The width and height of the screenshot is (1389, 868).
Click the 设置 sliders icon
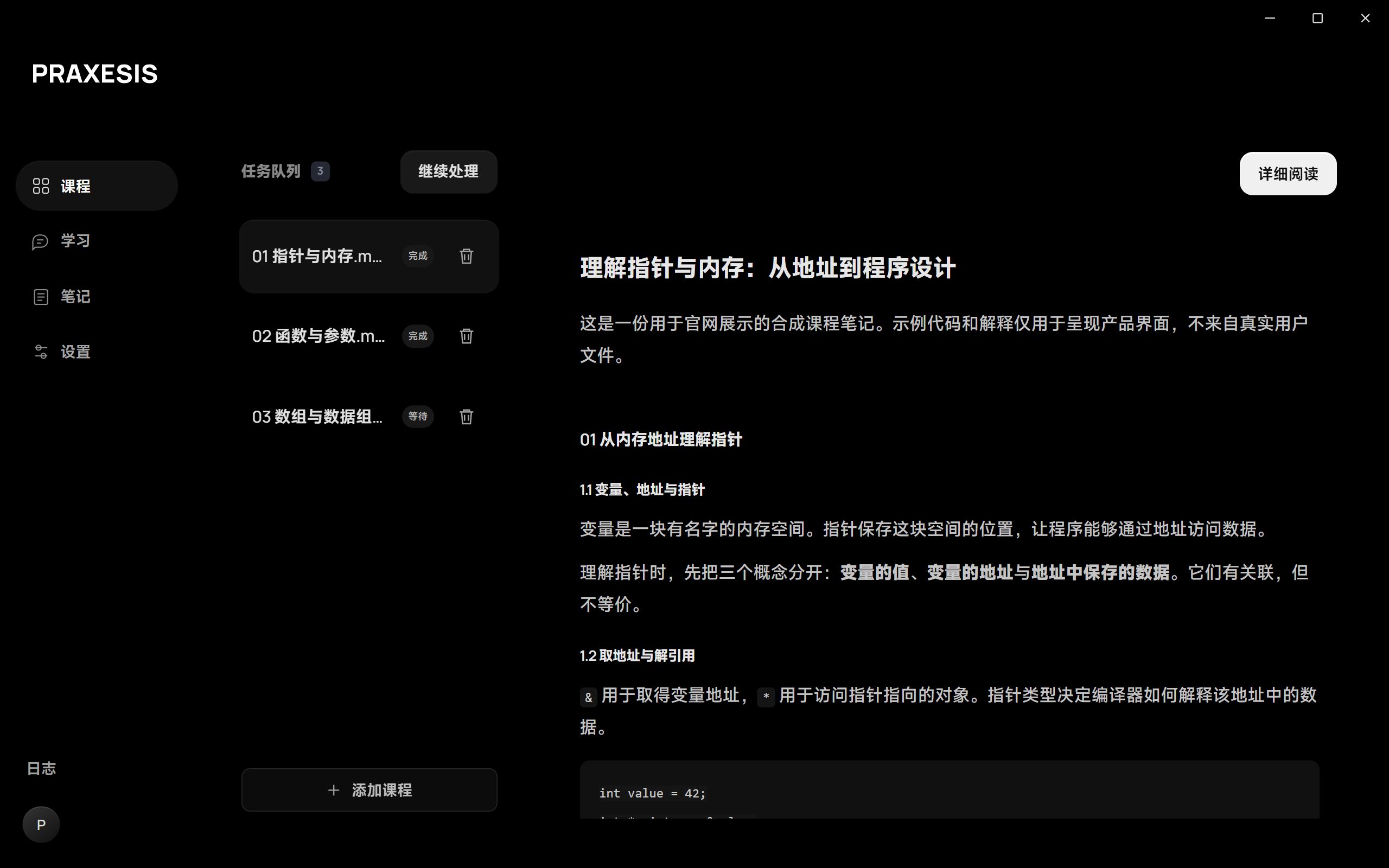click(41, 352)
